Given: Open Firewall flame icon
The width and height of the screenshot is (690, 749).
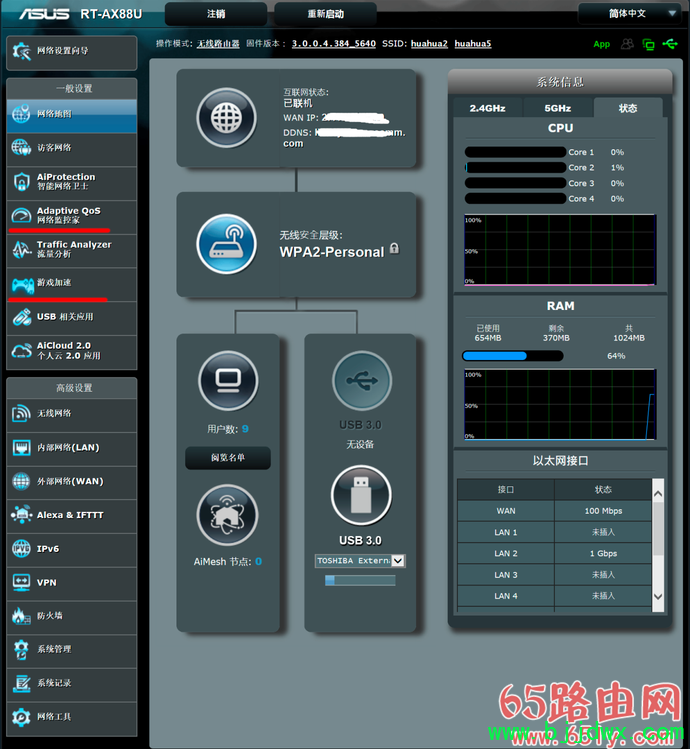Looking at the screenshot, I should (x=21, y=616).
